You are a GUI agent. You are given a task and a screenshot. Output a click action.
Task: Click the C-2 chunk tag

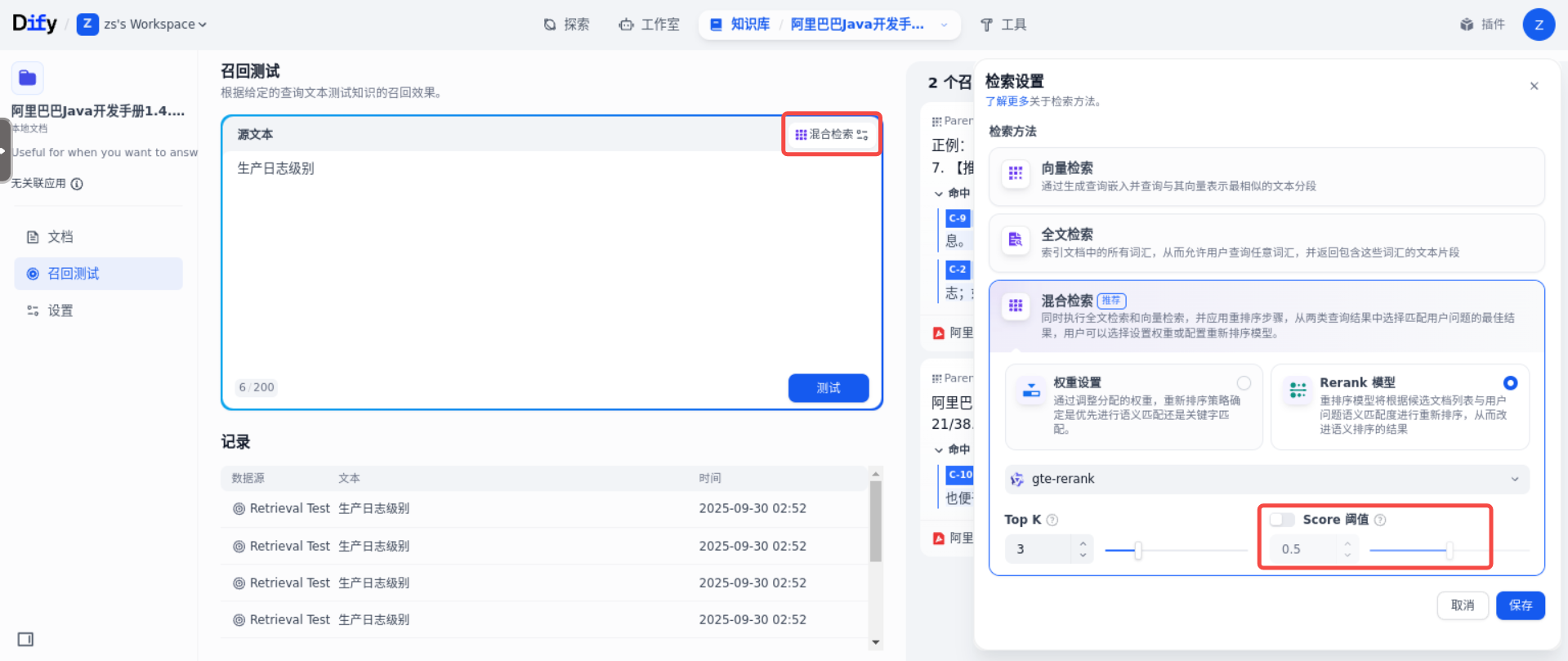[x=958, y=269]
